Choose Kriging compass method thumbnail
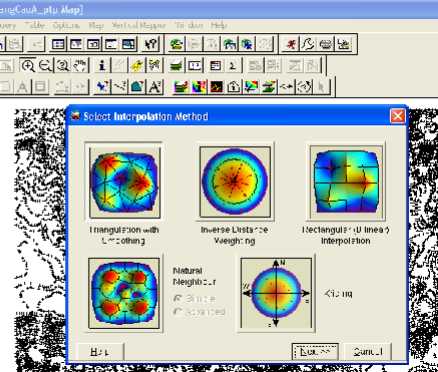 point(276,293)
